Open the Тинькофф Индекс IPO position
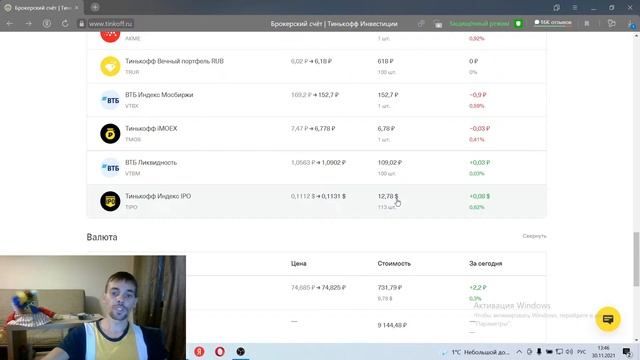 pos(317,201)
